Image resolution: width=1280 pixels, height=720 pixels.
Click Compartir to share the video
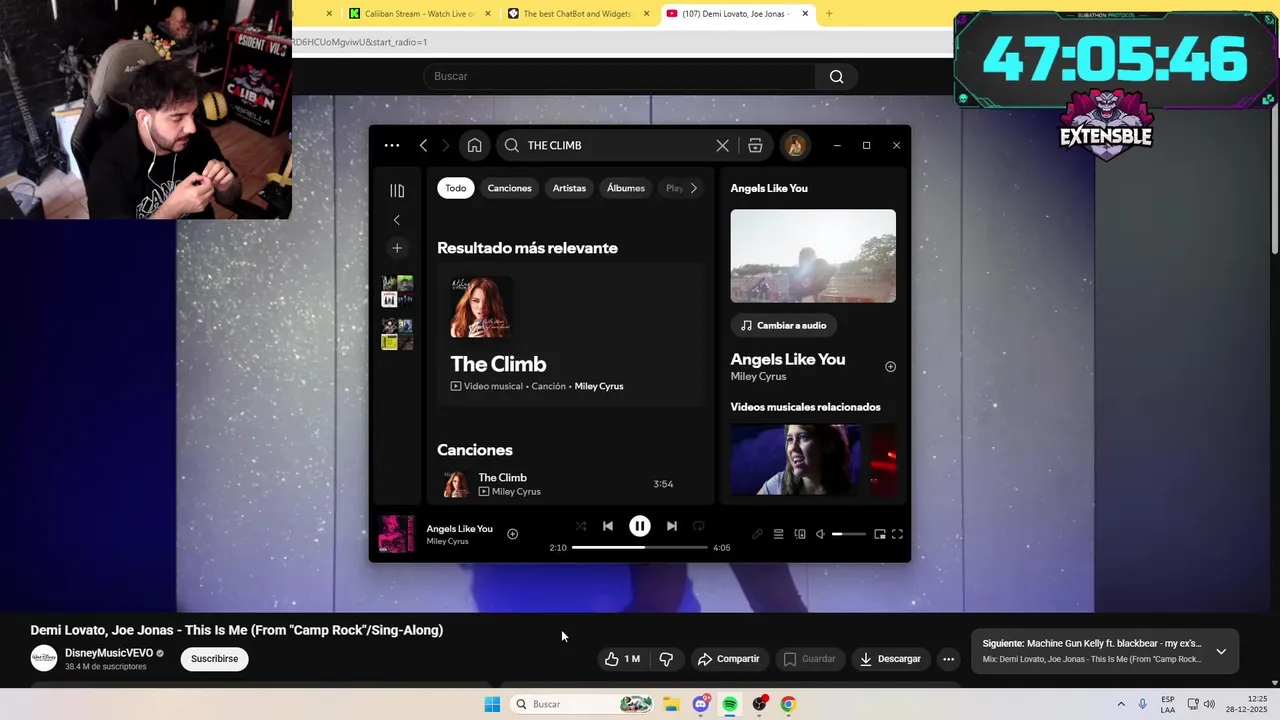coord(729,659)
